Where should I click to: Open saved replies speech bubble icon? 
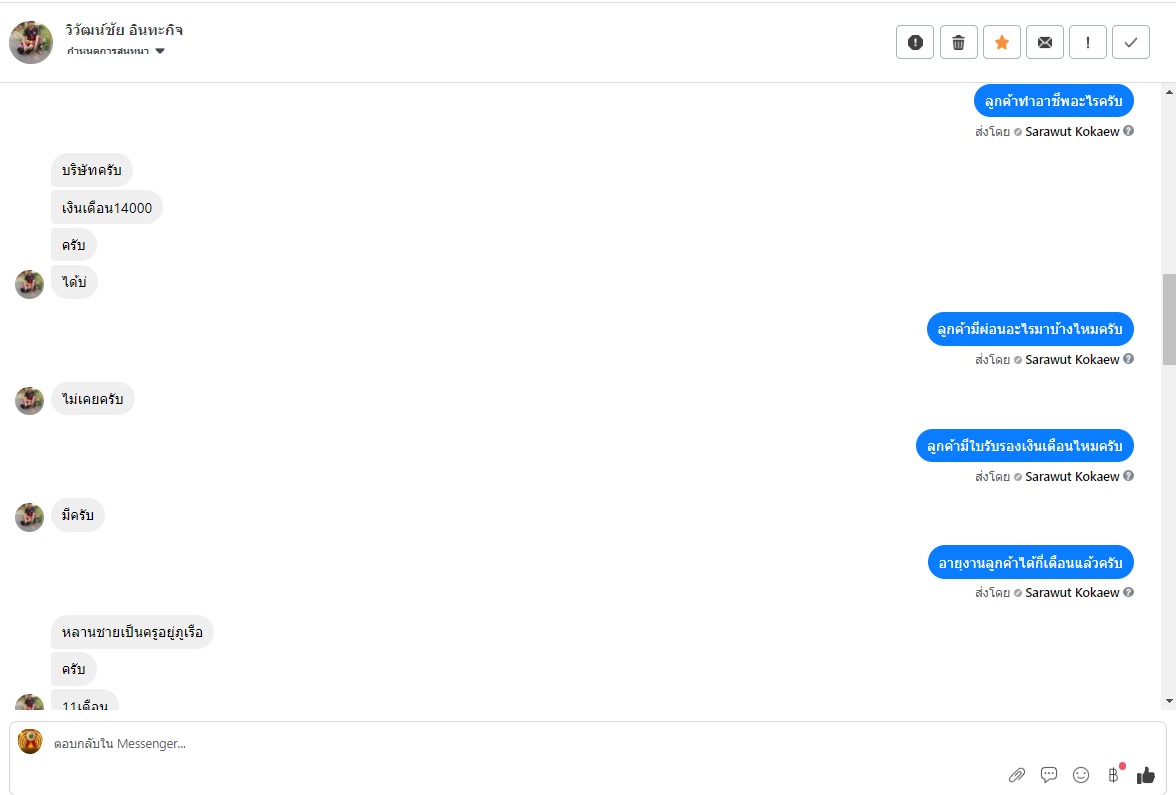[x=1048, y=774]
